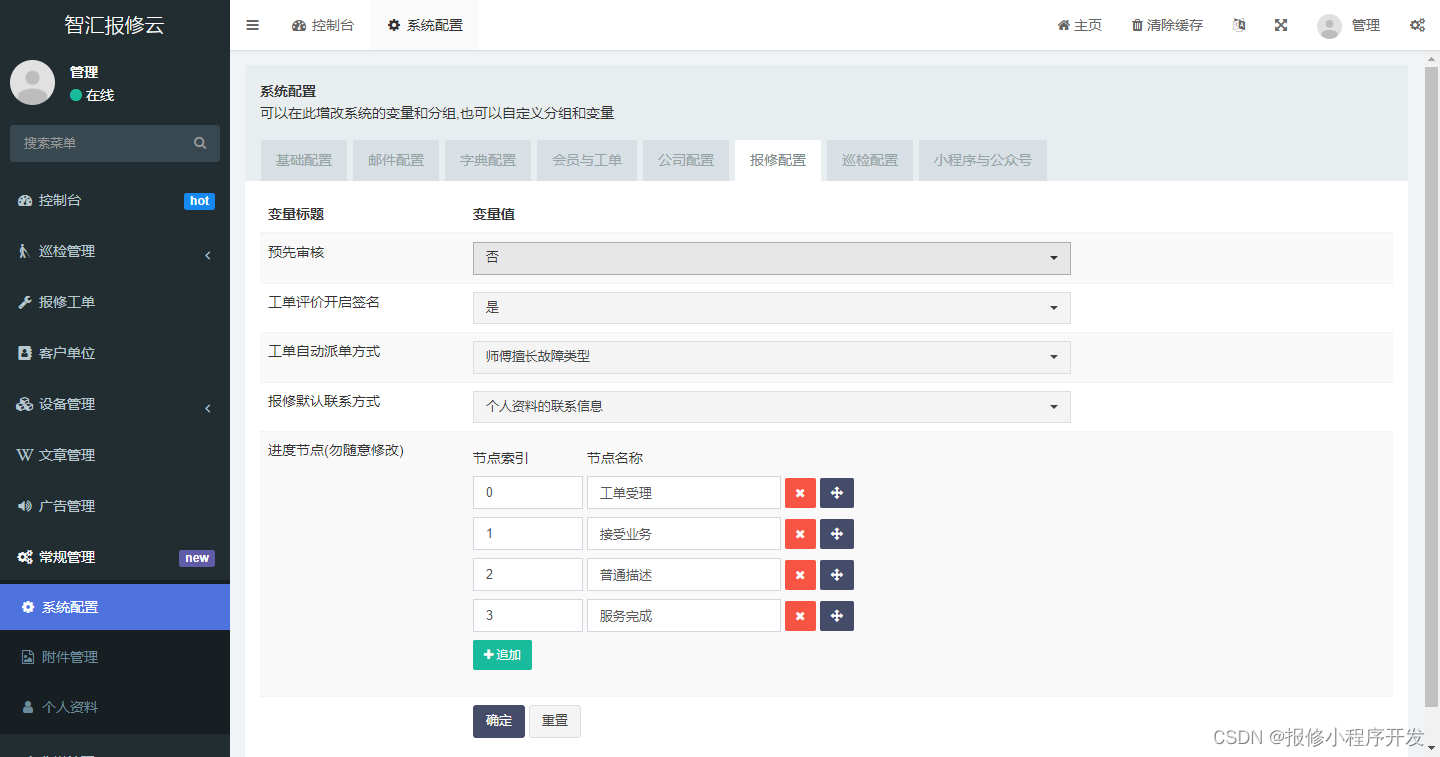Enter fullscreen with the expand icon
This screenshot has width=1440, height=757.
coord(1281,25)
